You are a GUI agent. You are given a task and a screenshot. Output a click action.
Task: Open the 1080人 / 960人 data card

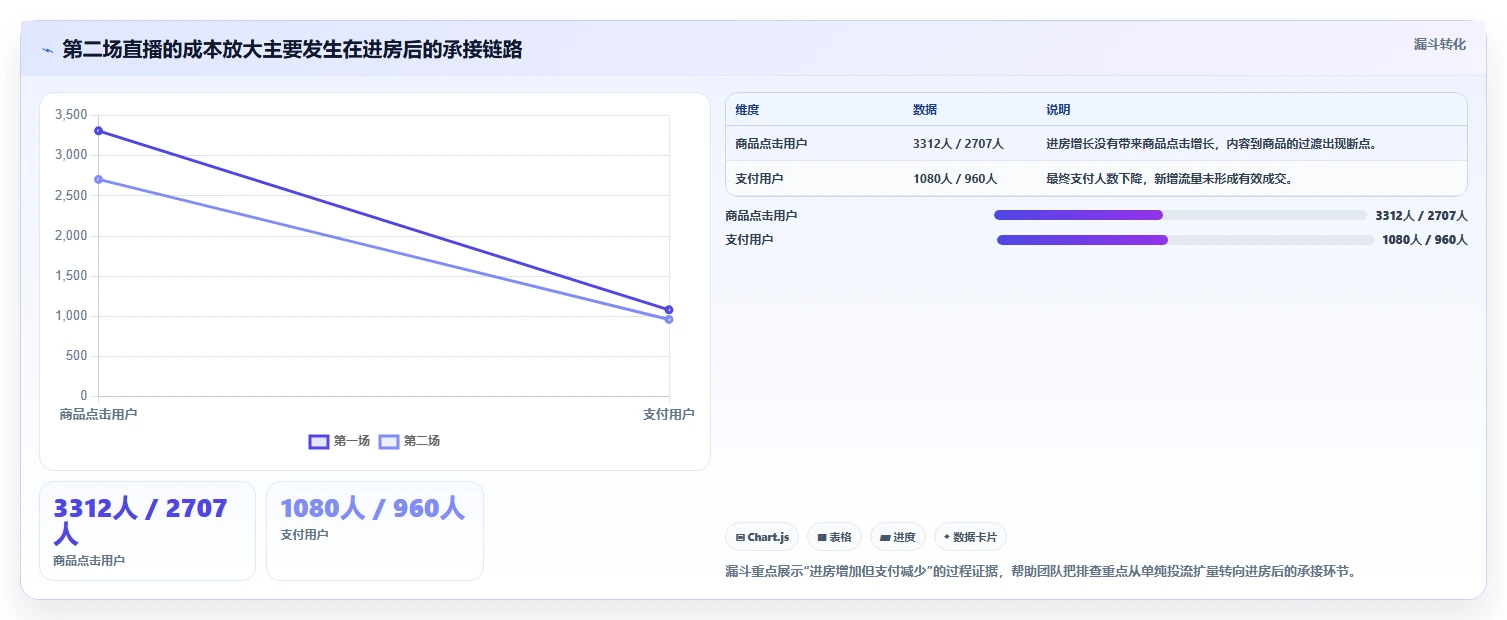click(x=375, y=531)
